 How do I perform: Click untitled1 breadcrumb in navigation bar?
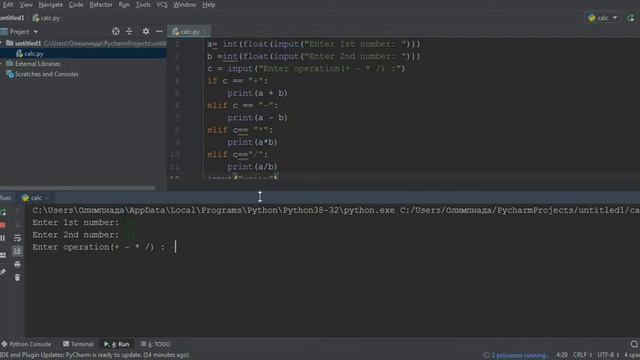click(x=12, y=18)
